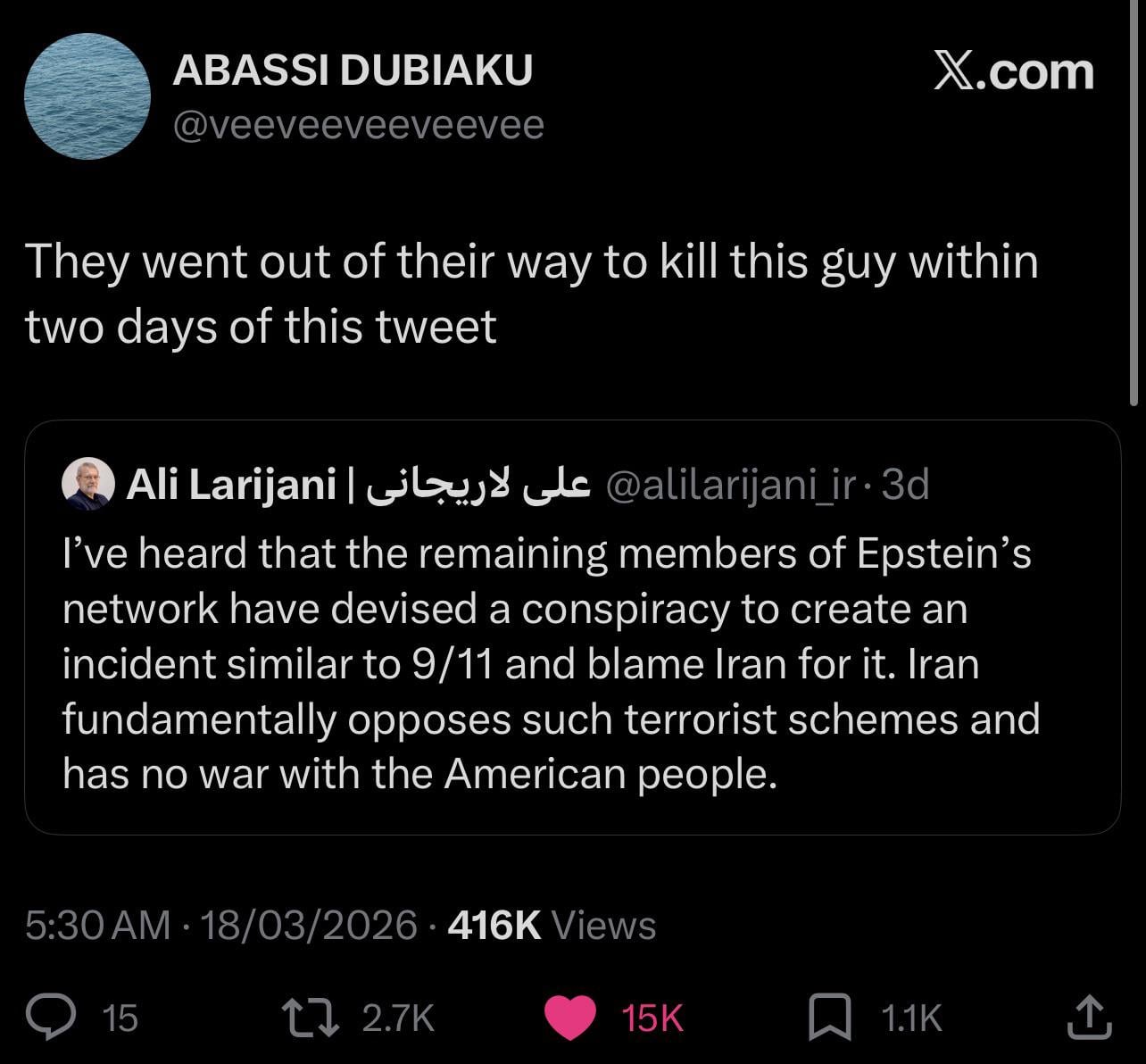Unlike the post via the pink heart

569,1018
